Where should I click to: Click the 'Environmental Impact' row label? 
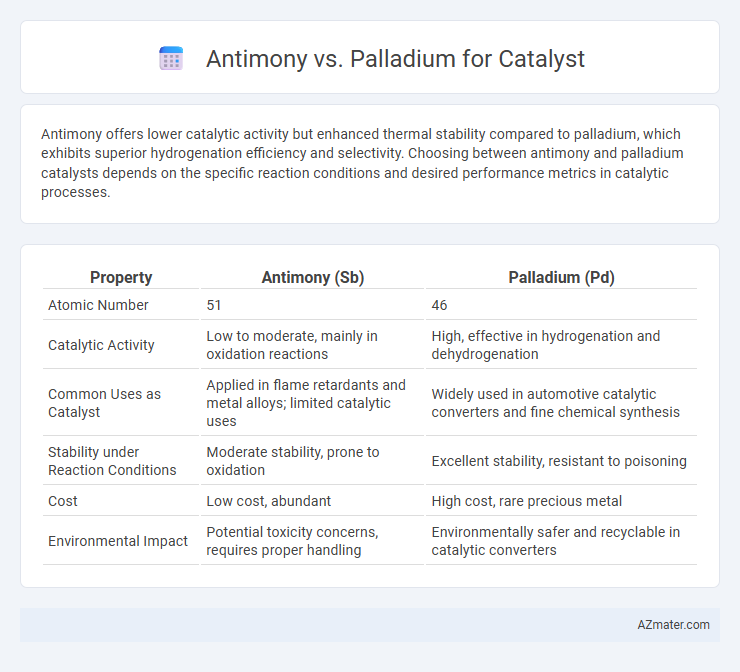tap(118, 541)
